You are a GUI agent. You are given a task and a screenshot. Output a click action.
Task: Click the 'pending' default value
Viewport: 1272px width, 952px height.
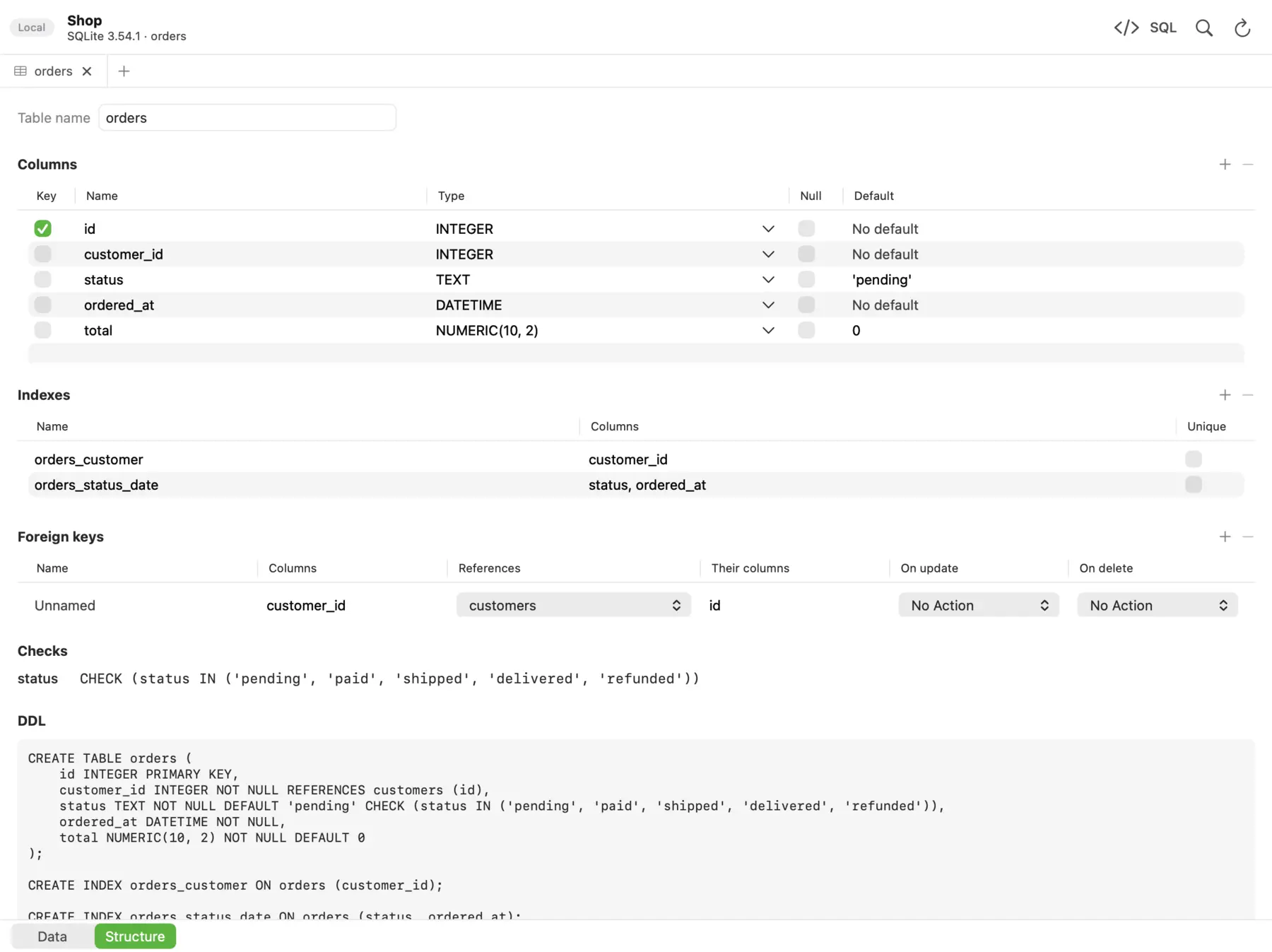tap(882, 280)
